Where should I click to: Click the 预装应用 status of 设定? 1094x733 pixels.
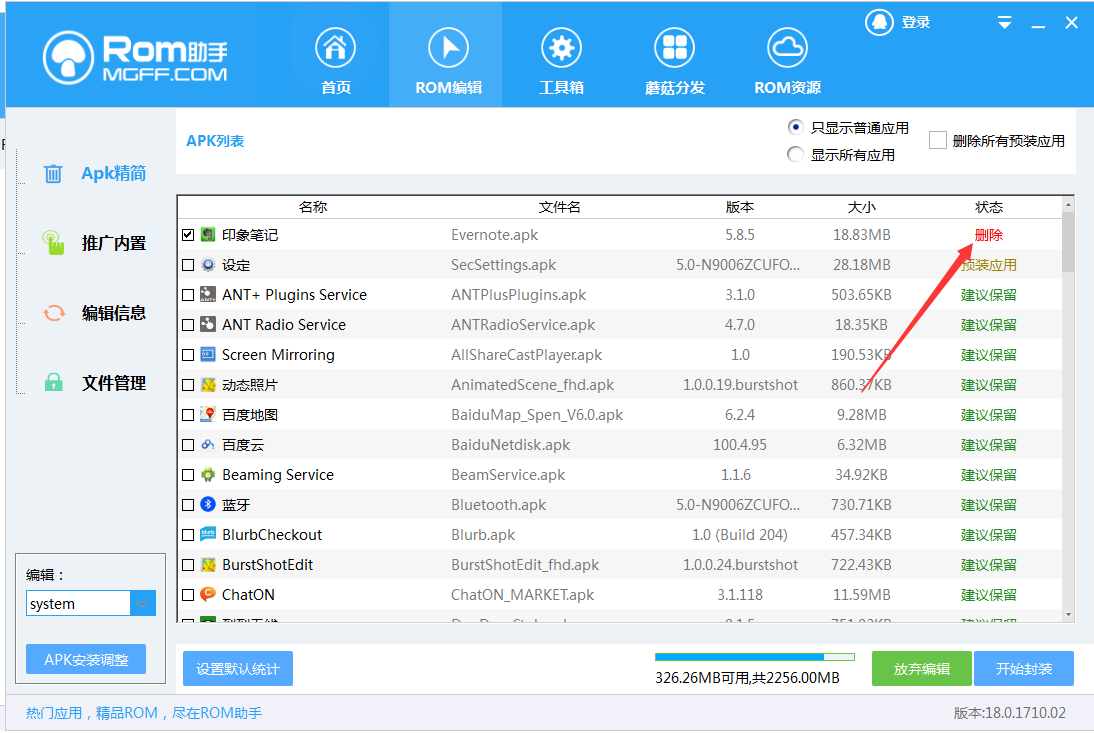pyautogui.click(x=988, y=265)
